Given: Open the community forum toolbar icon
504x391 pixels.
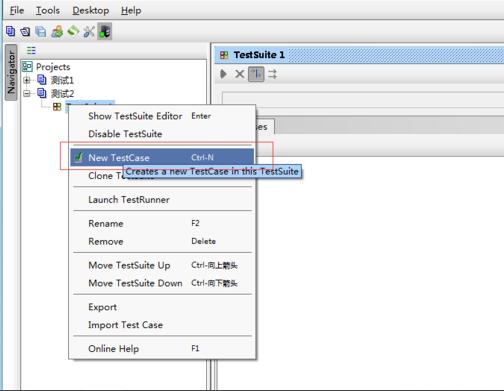Looking at the screenshot, I should coord(57,32).
